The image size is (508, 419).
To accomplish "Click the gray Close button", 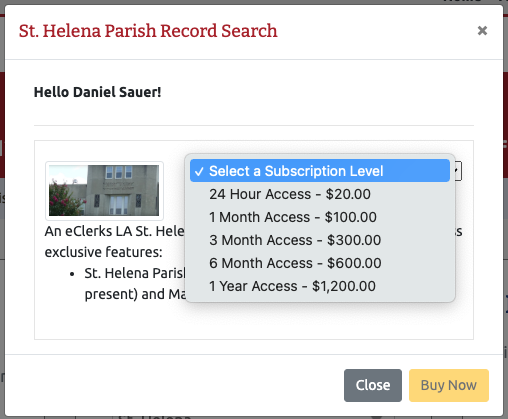I will coord(373,385).
